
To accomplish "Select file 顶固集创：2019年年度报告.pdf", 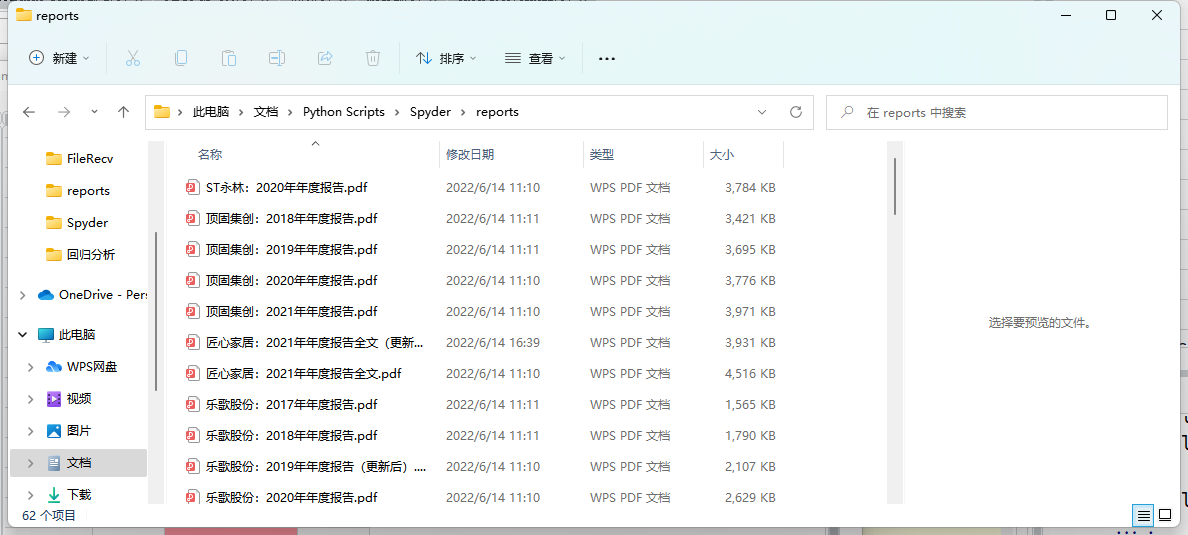I will pyautogui.click(x=291, y=249).
